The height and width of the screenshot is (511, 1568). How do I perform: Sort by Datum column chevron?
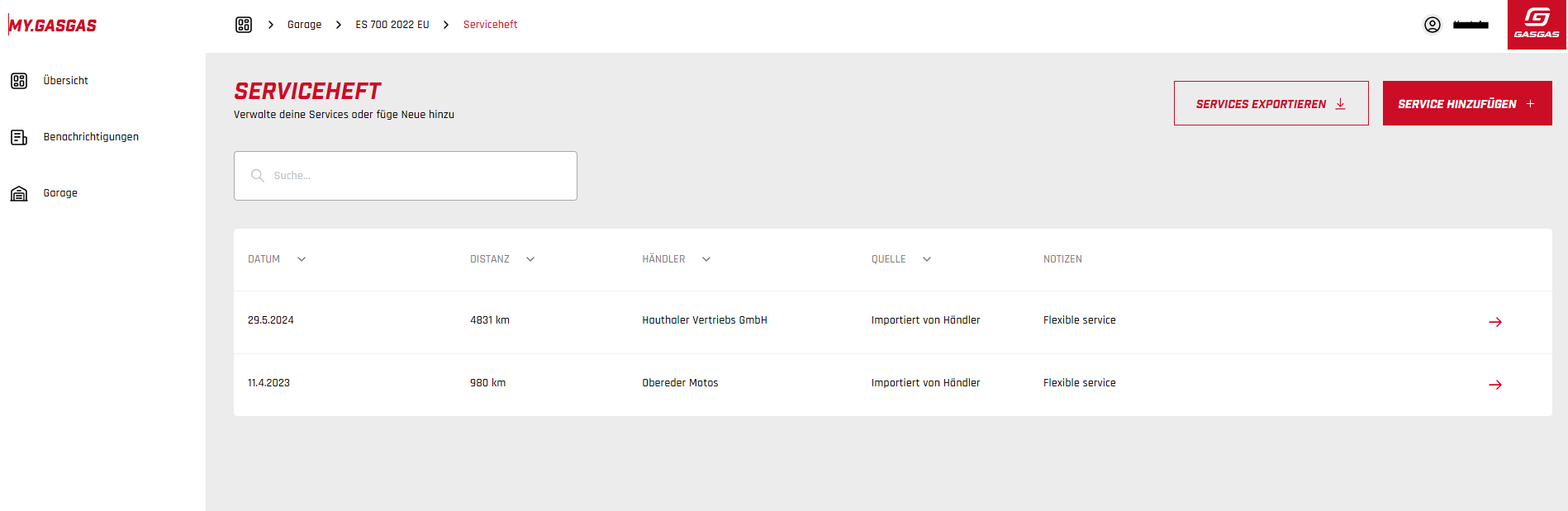(302, 259)
